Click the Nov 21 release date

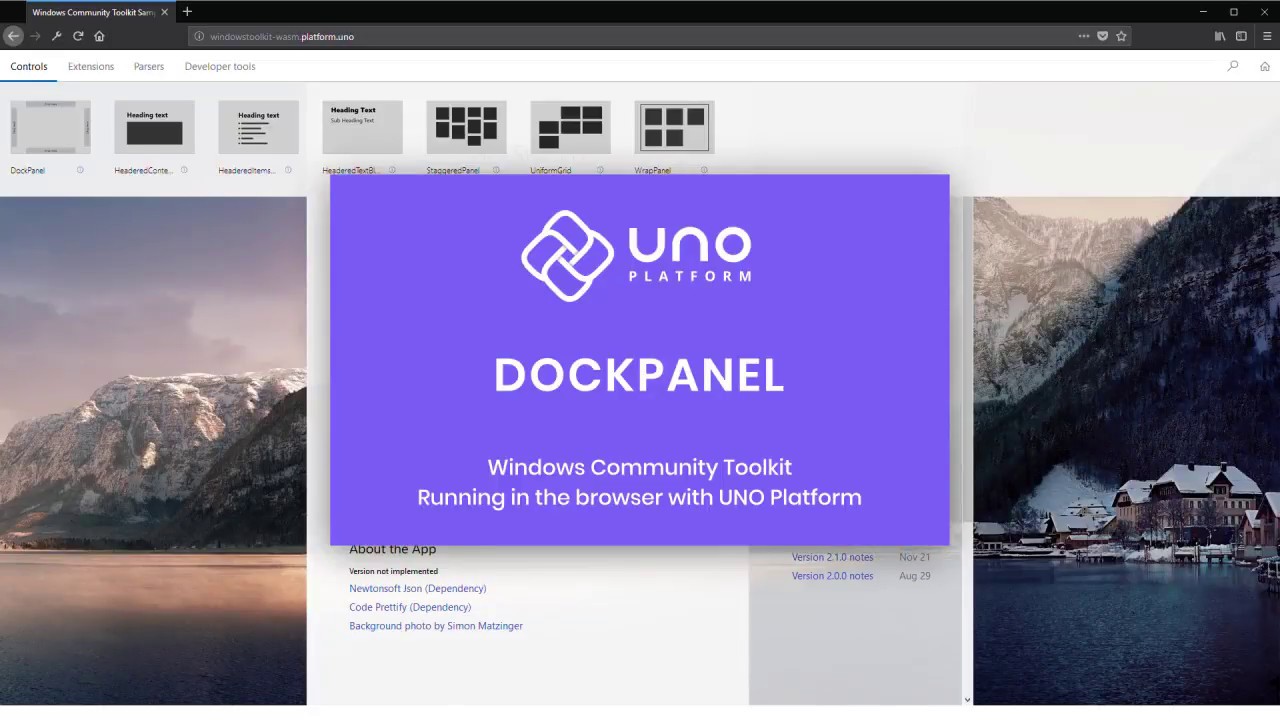click(x=914, y=558)
